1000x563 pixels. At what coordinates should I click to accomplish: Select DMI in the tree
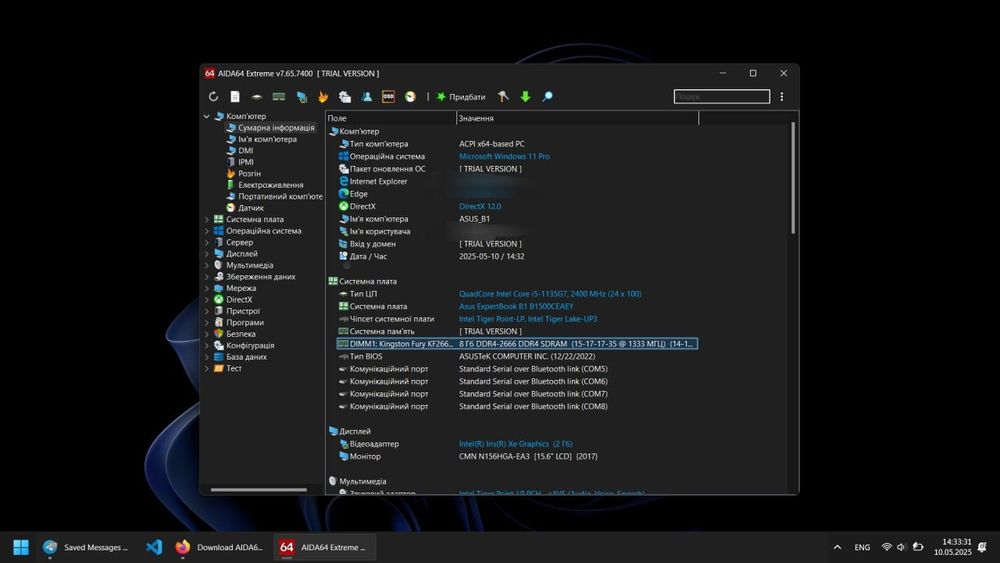[x=246, y=150]
